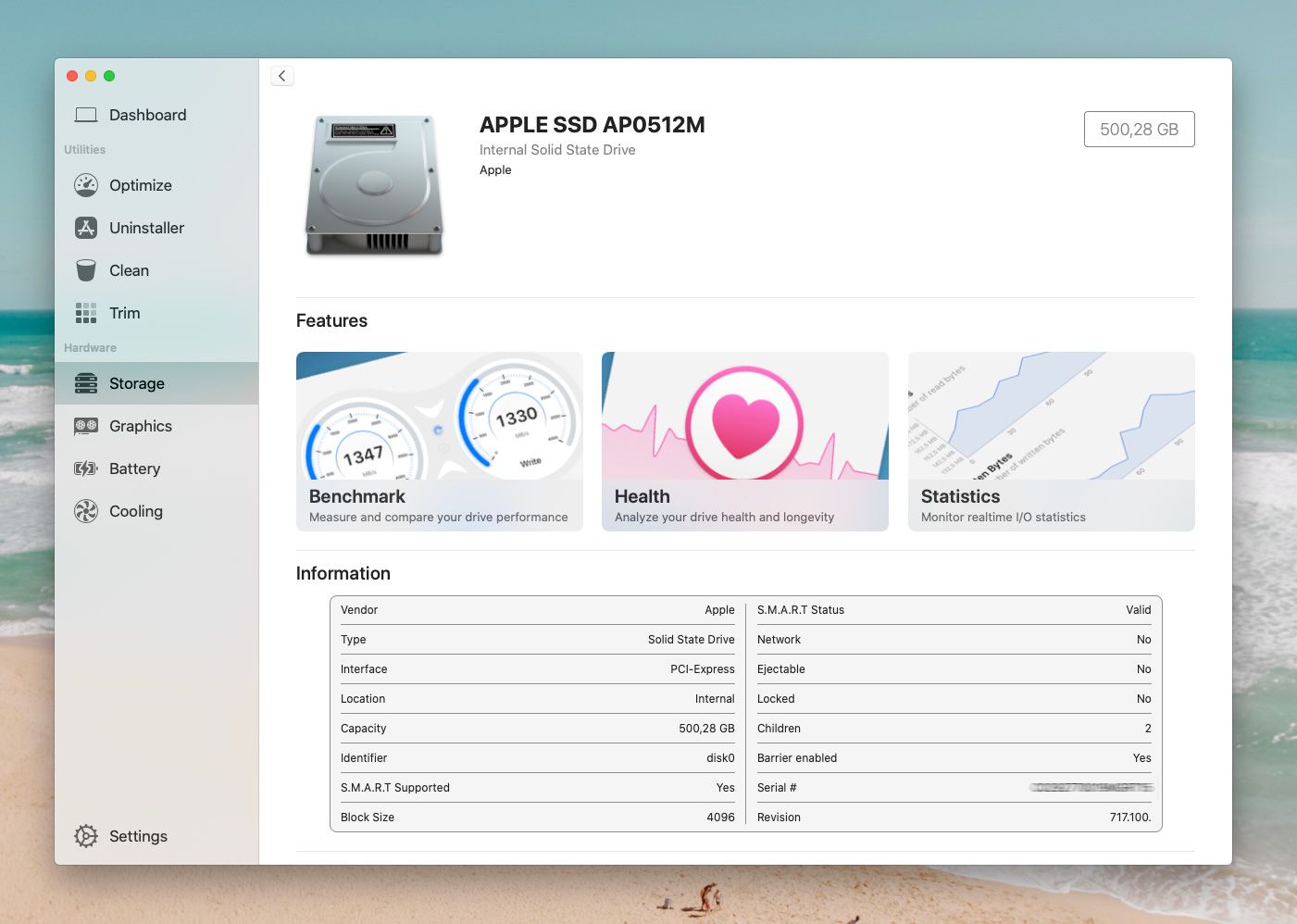Click the Storage drive stack icon

point(86,383)
